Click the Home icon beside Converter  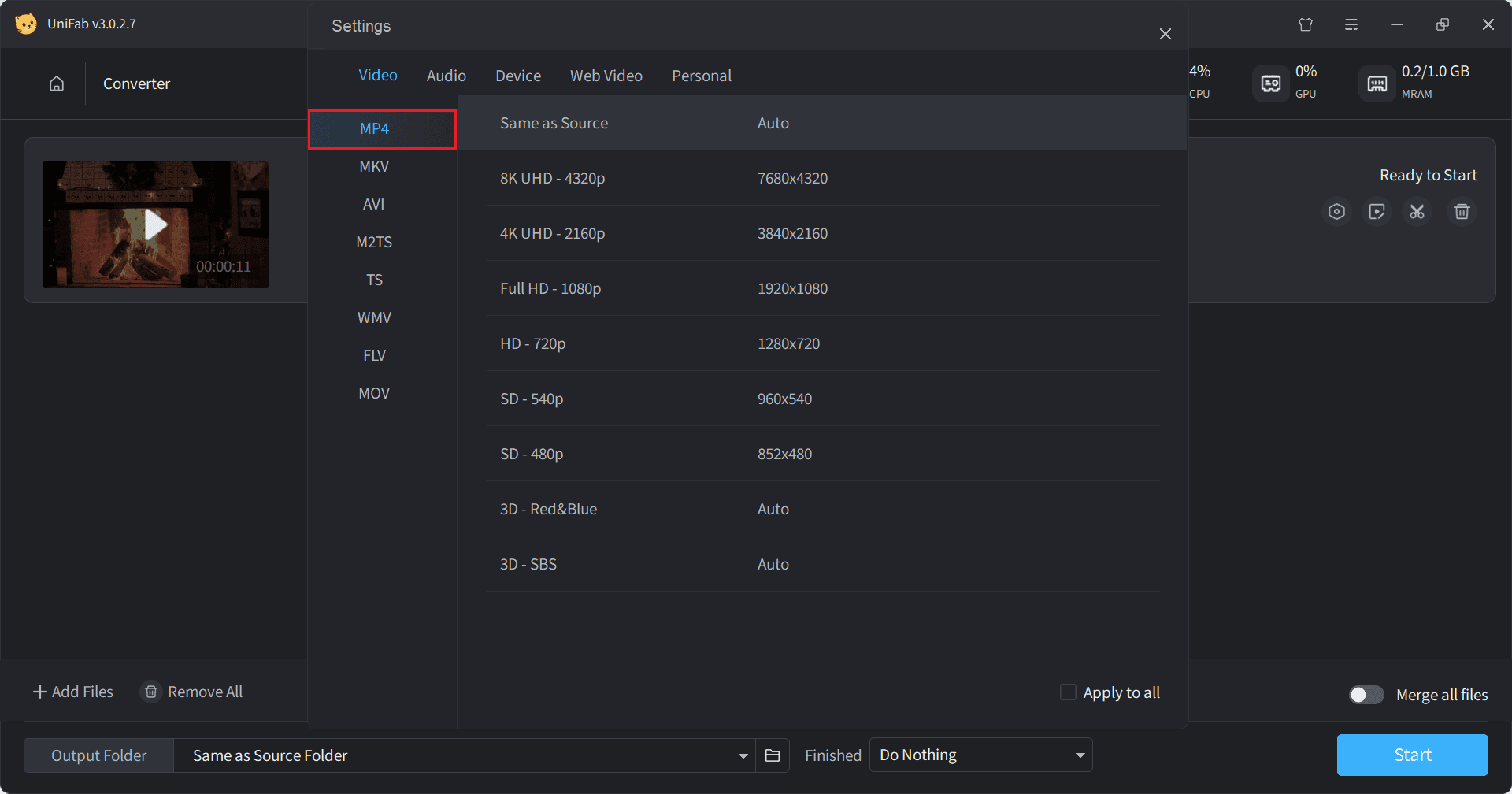tap(57, 83)
